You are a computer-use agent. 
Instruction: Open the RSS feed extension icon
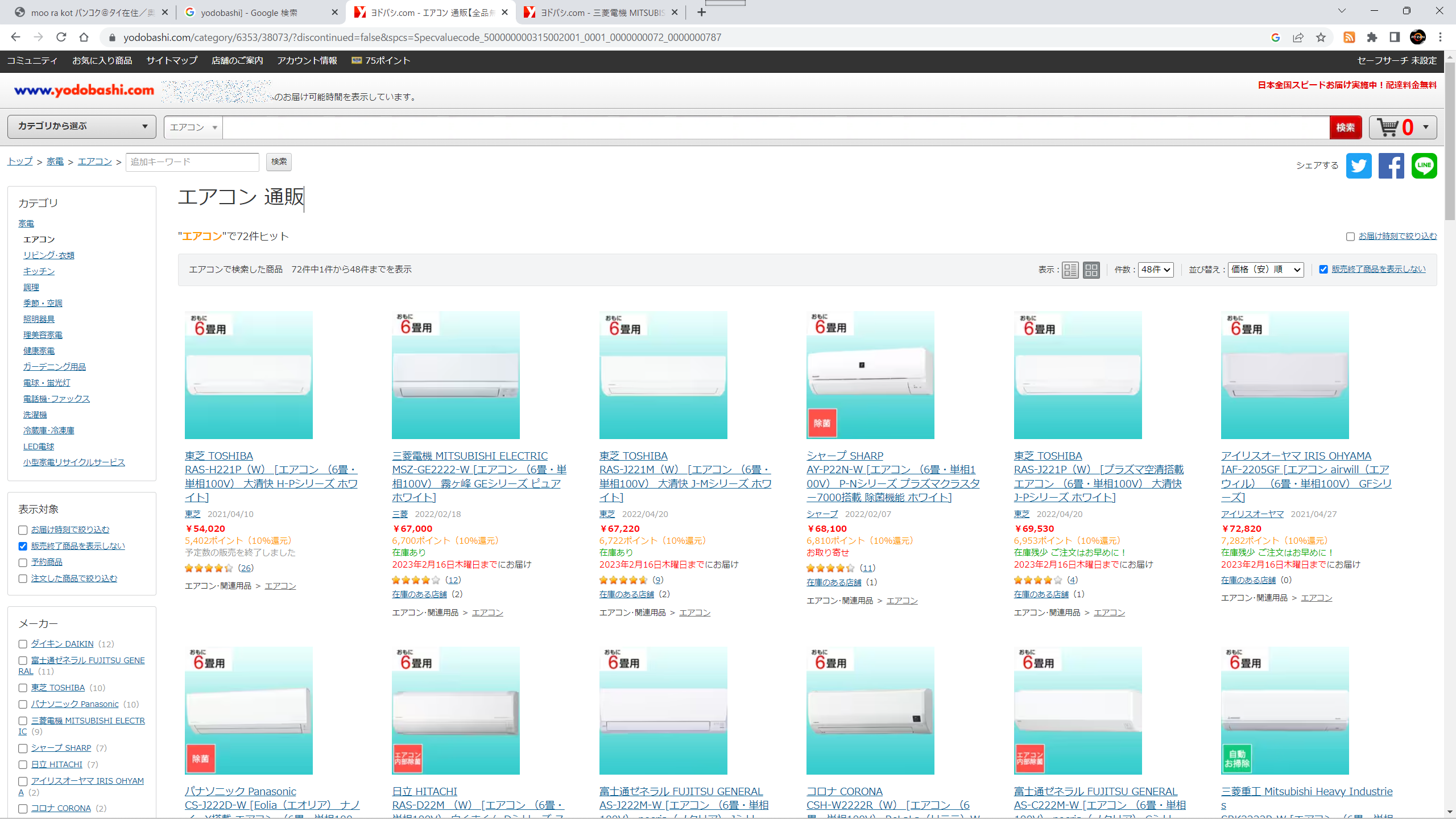click(x=1349, y=38)
